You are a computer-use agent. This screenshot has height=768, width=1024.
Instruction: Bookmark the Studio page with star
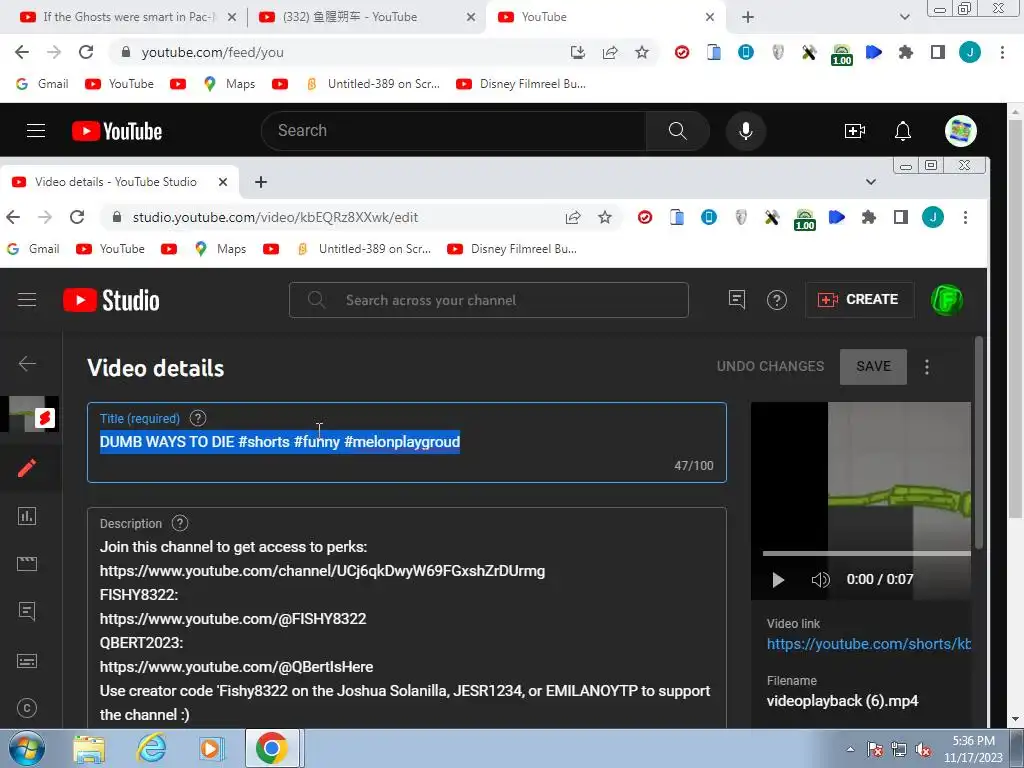tap(605, 217)
